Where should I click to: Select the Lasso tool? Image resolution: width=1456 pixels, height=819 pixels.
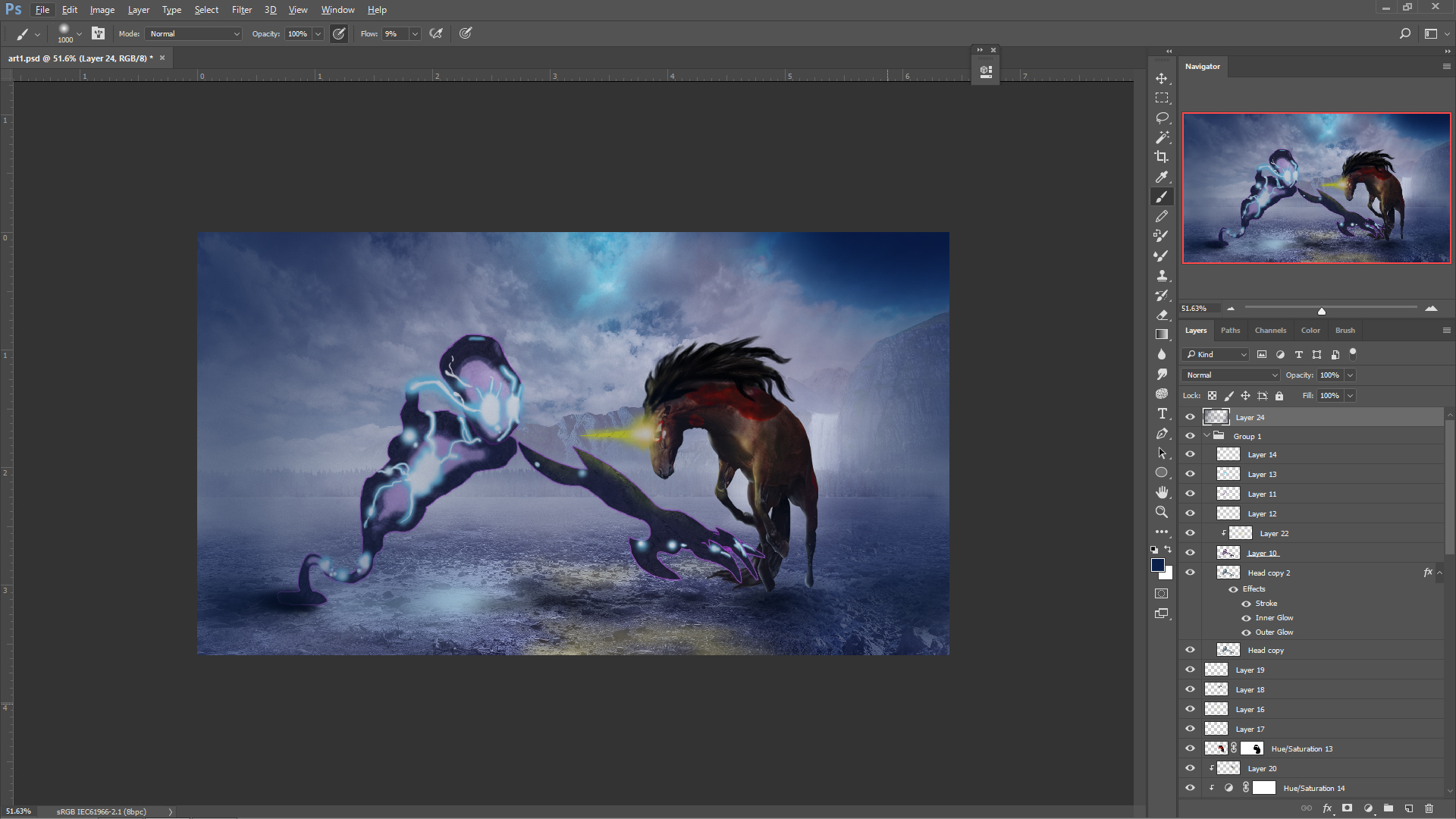pyautogui.click(x=1162, y=118)
